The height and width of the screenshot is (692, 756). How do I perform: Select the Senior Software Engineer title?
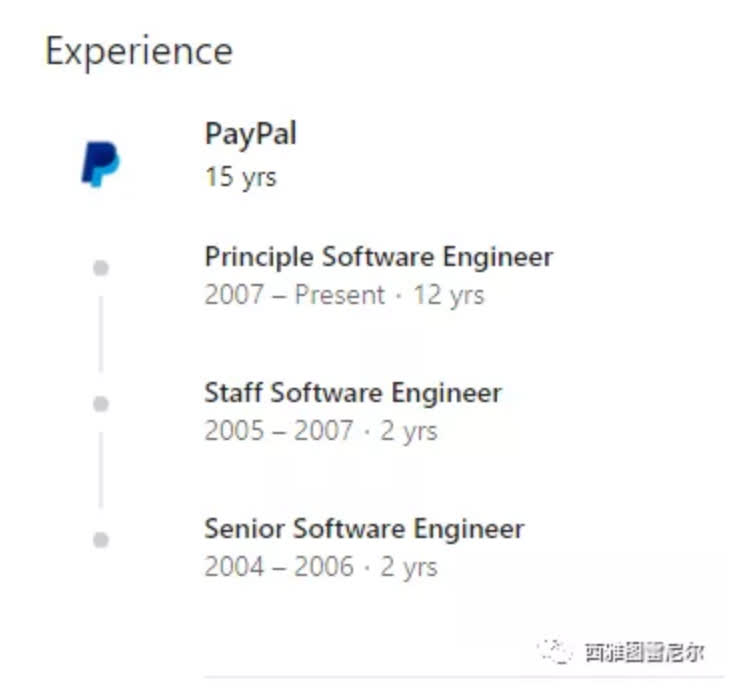point(364,528)
